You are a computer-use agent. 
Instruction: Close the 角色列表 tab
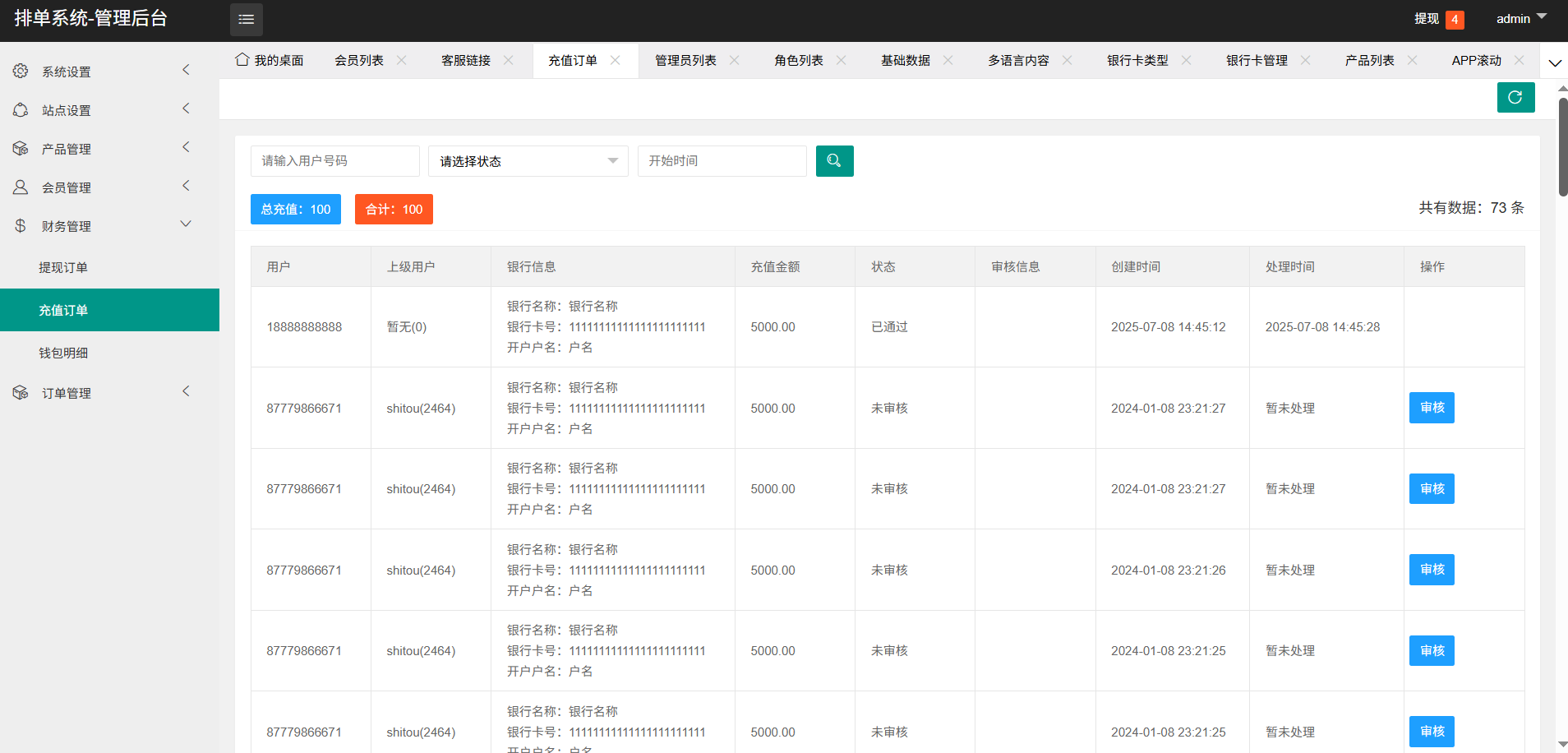(x=842, y=60)
